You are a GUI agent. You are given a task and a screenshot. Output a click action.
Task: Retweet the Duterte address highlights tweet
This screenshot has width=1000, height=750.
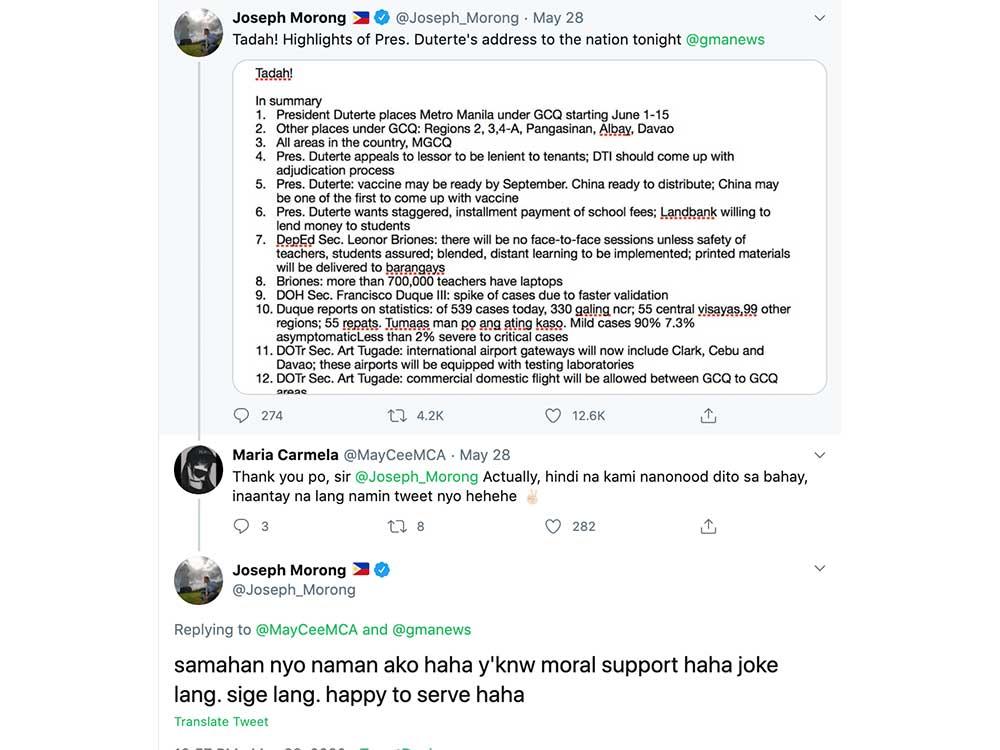point(397,415)
